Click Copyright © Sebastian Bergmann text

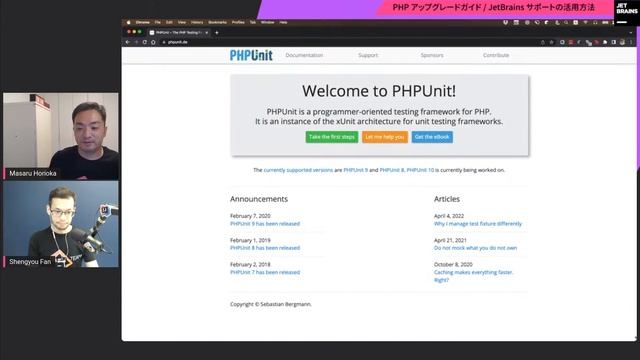pyautogui.click(x=271, y=304)
